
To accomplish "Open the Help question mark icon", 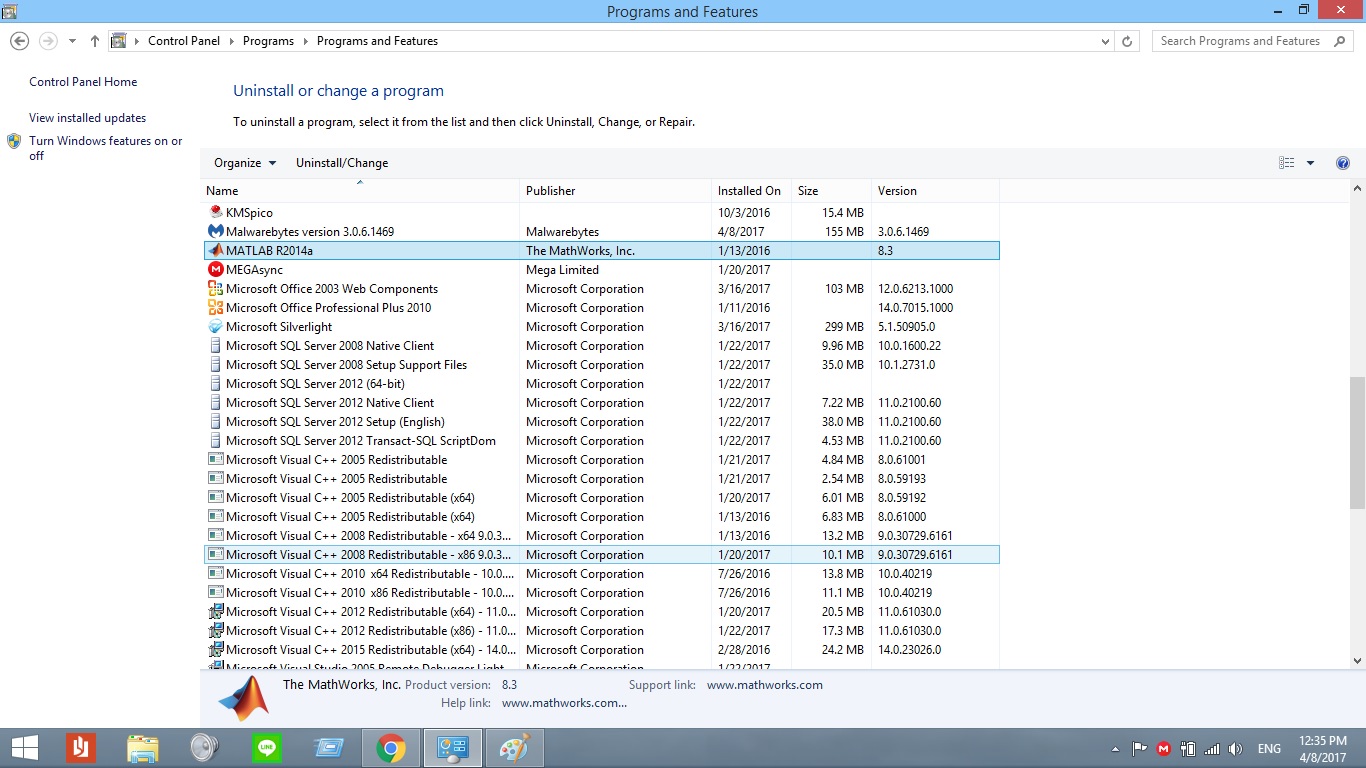I will 1343,163.
